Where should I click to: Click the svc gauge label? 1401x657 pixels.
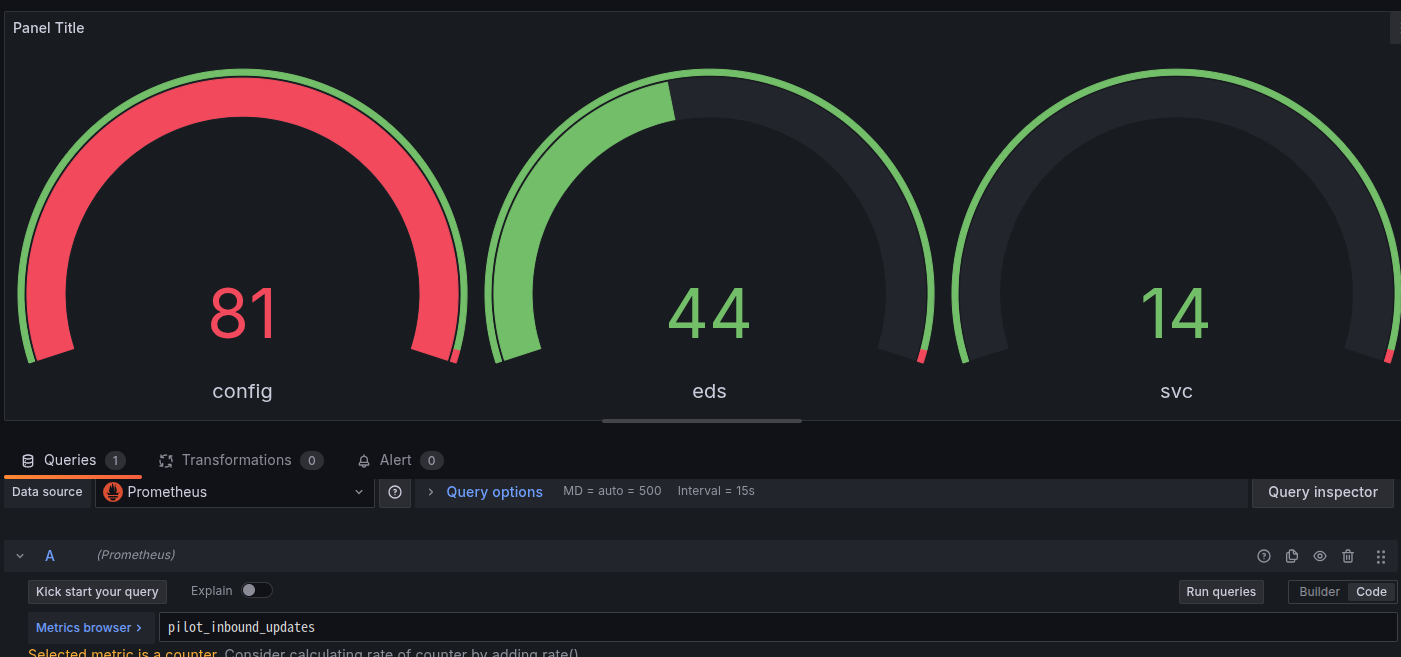click(x=1176, y=391)
